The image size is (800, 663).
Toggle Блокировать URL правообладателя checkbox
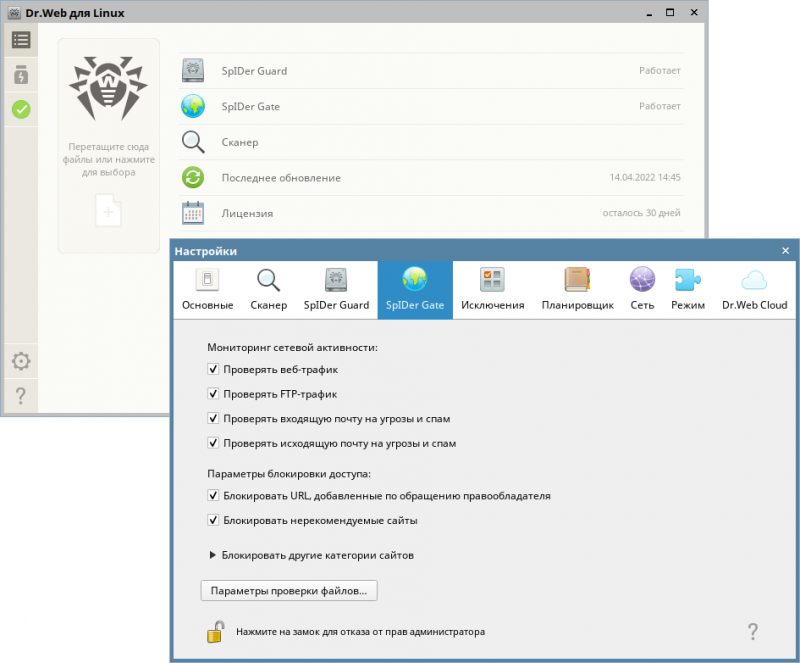213,496
